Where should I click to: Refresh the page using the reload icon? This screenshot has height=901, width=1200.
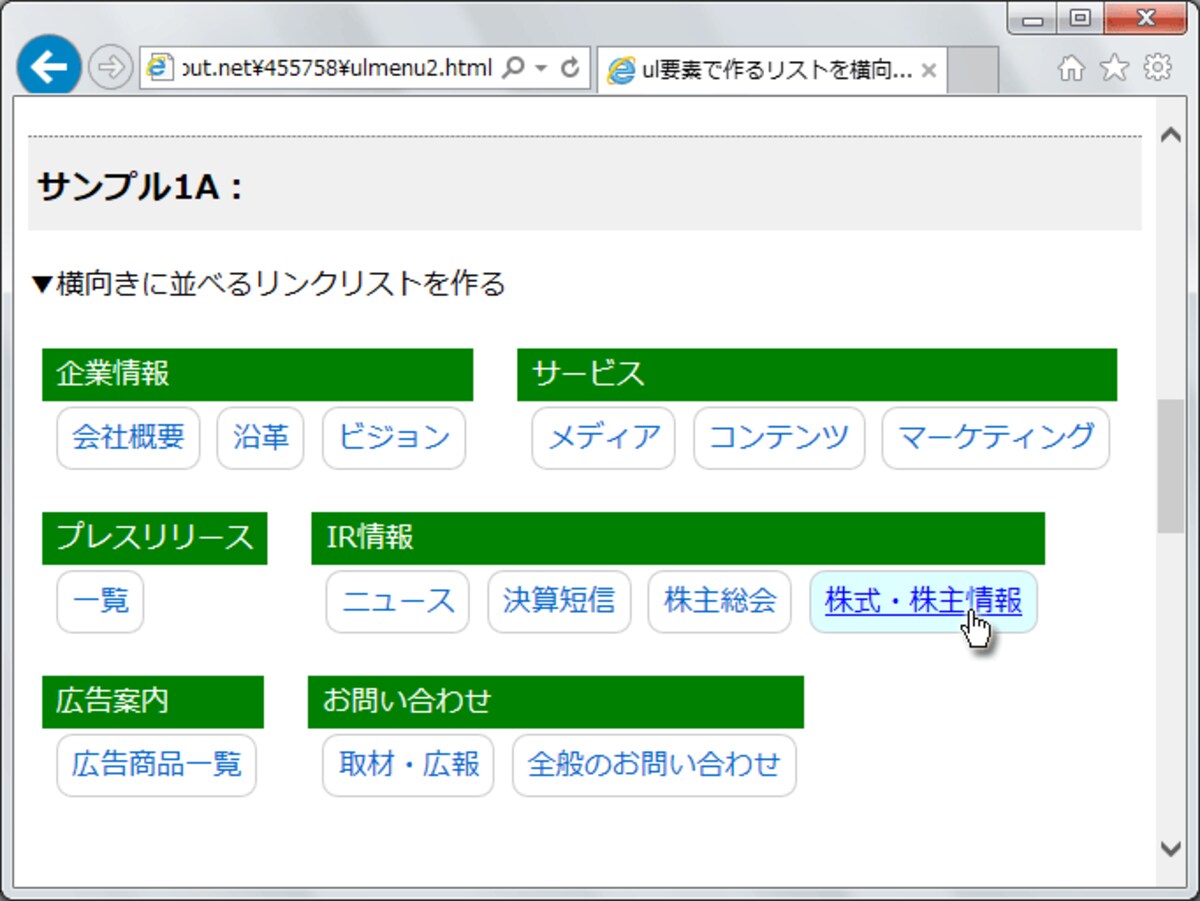click(x=571, y=68)
